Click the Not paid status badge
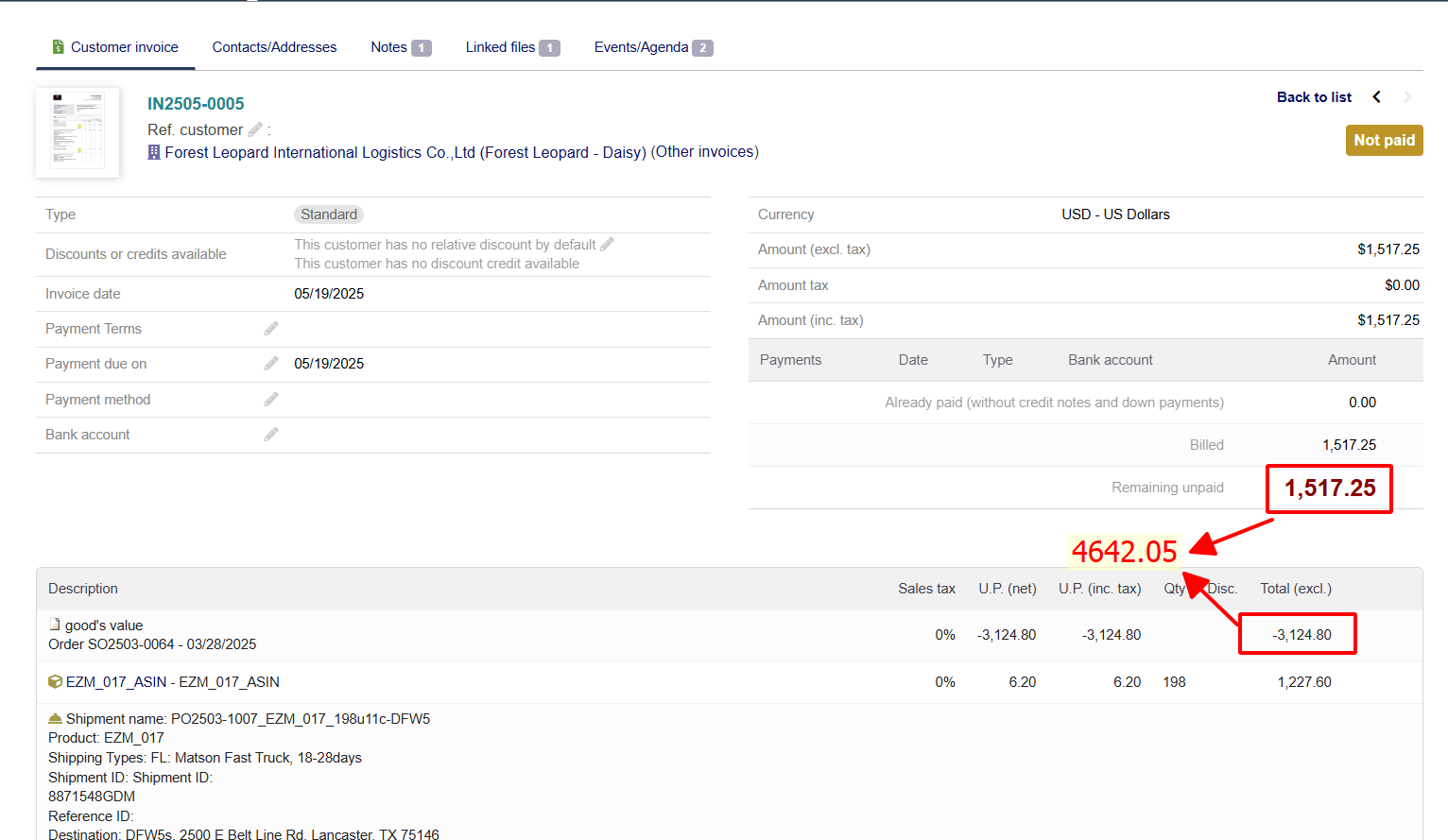This screenshot has height=840, width=1448. [1384, 140]
